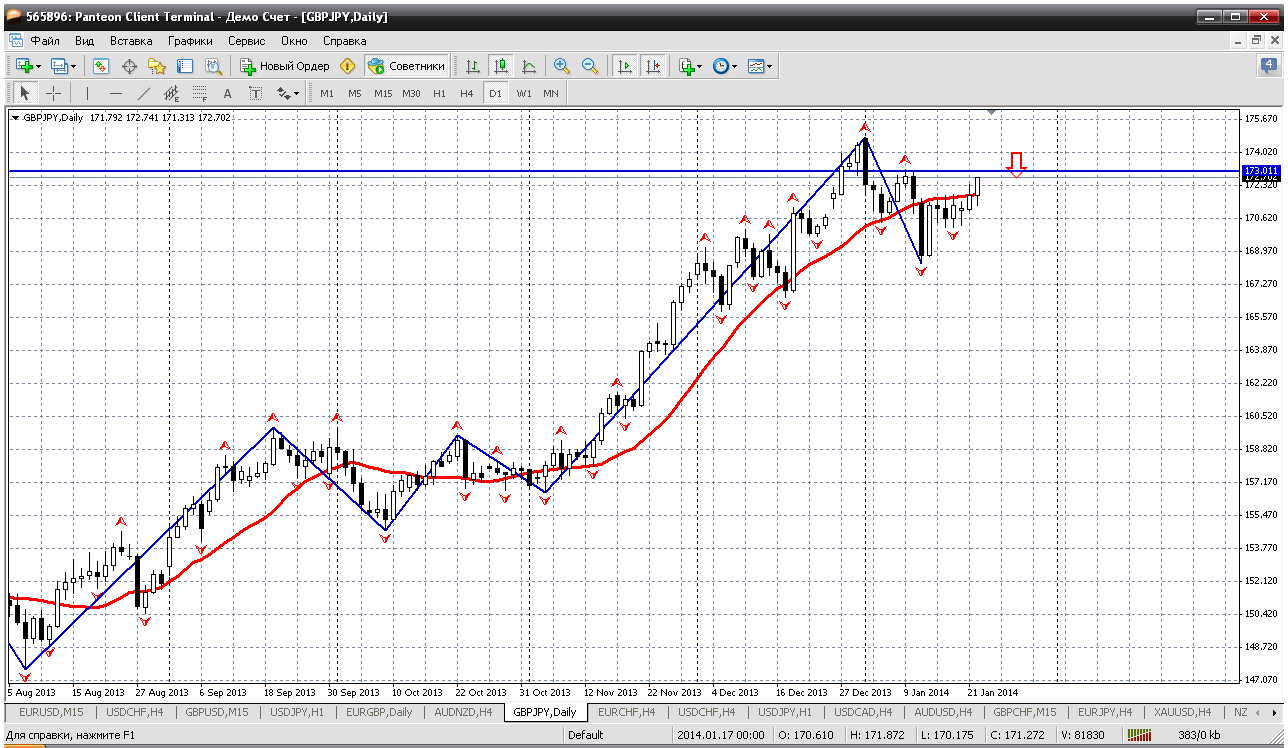Select the text label tool
1288x748 pixels.
coord(256,93)
